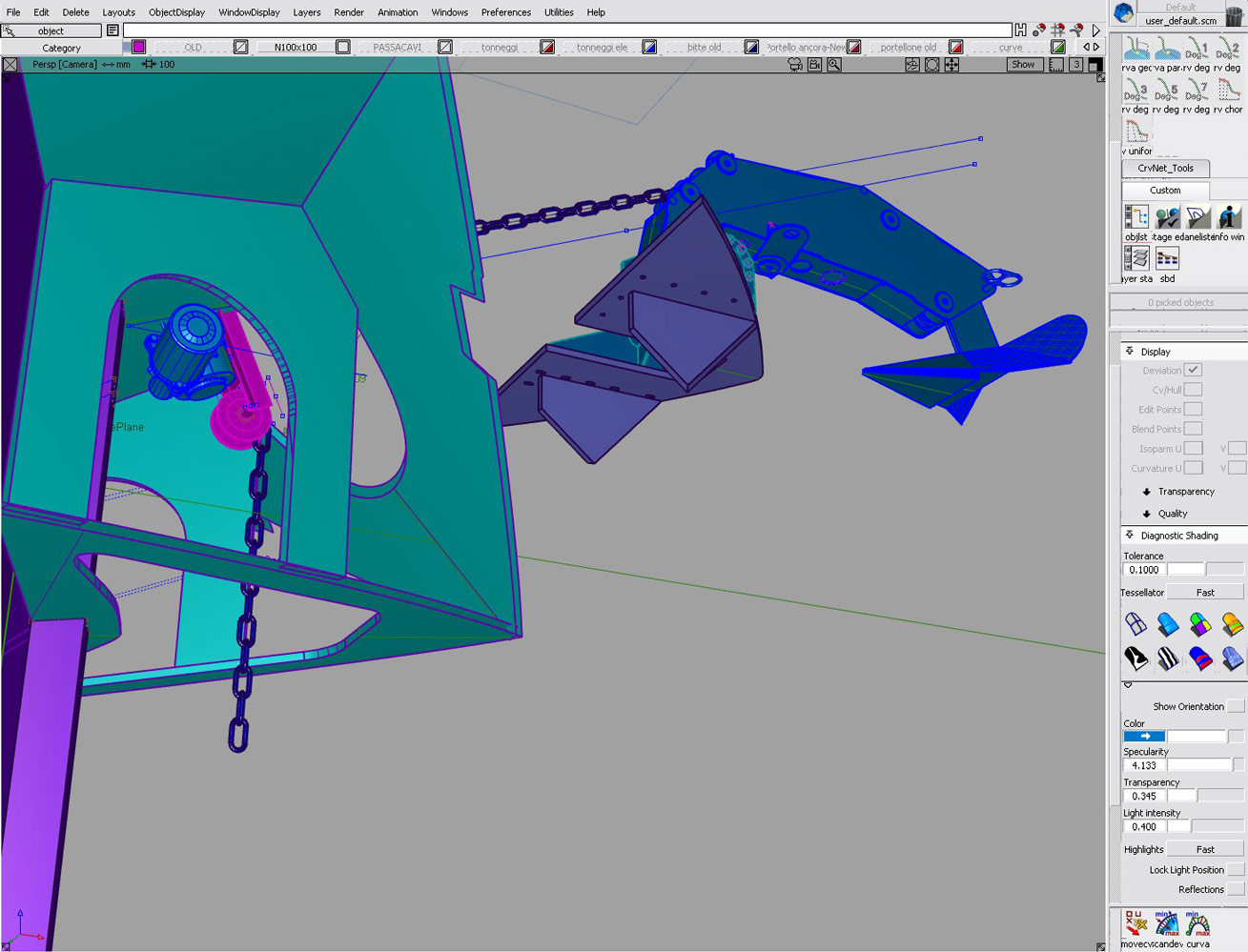This screenshot has width=1248, height=952.
Task: Click the Show button in viewport header
Action: (1023, 65)
